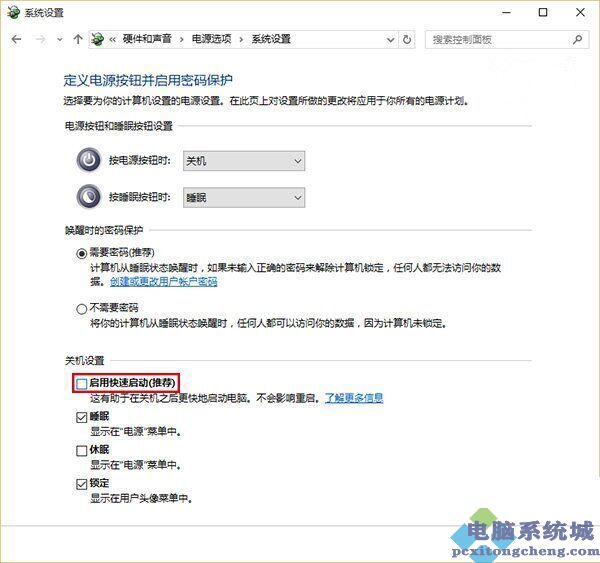Open breadcrumb arrow after 硬件和声音
This screenshot has height=563, width=600.
click(181, 39)
